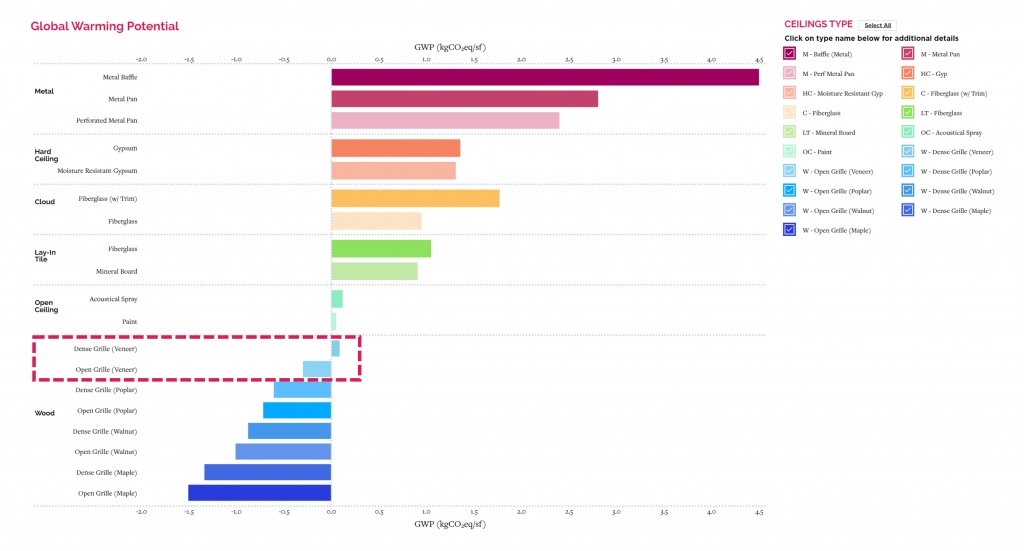Click the HC - Moisture Resistant Gyp name

(842, 93)
